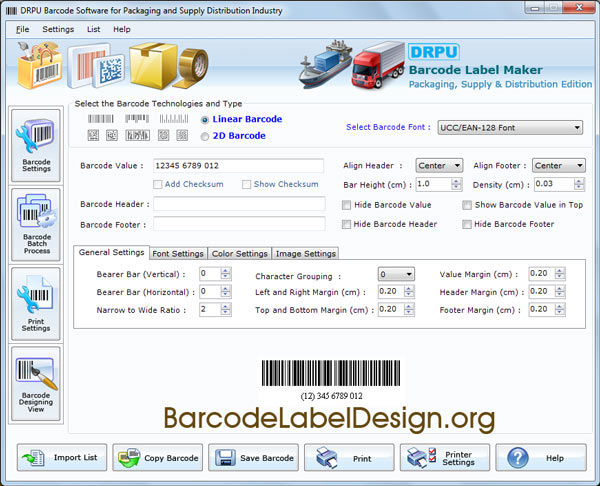Image resolution: width=600 pixels, height=486 pixels.
Task: Adjust Density spinner arrows
Action: coord(579,184)
